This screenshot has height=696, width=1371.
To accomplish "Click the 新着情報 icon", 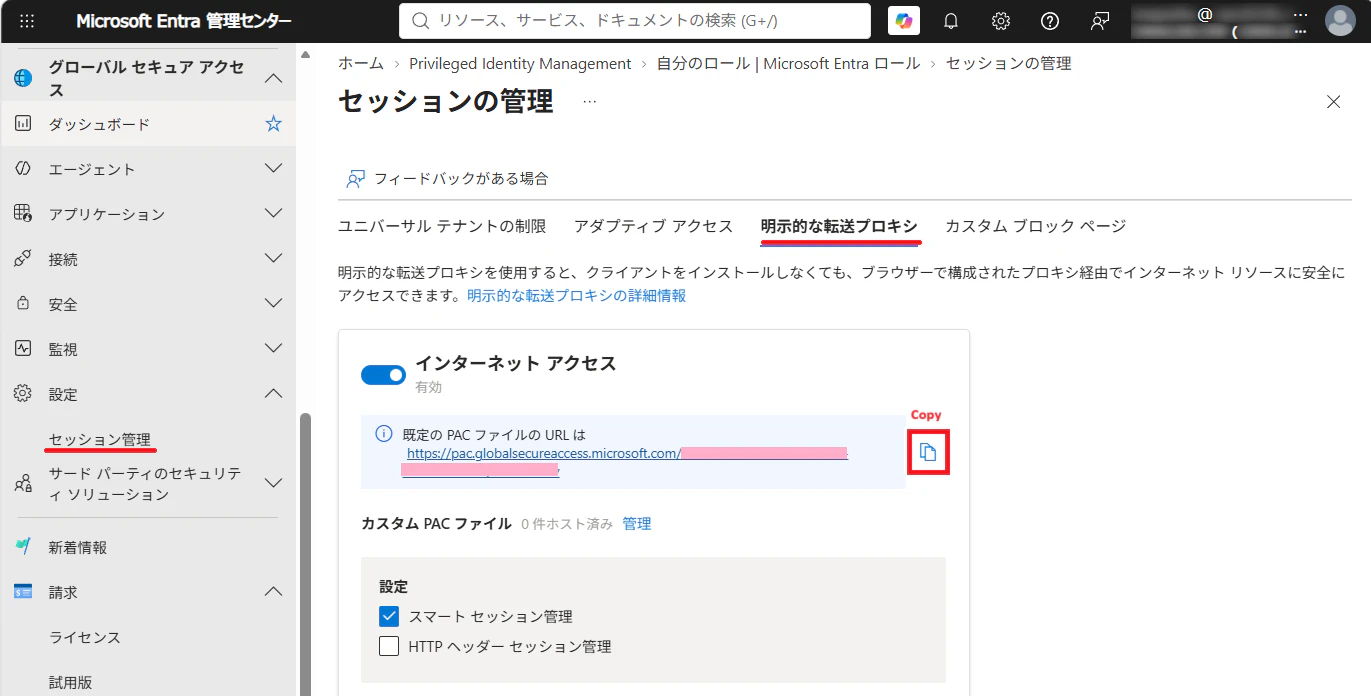I will (x=23, y=547).
